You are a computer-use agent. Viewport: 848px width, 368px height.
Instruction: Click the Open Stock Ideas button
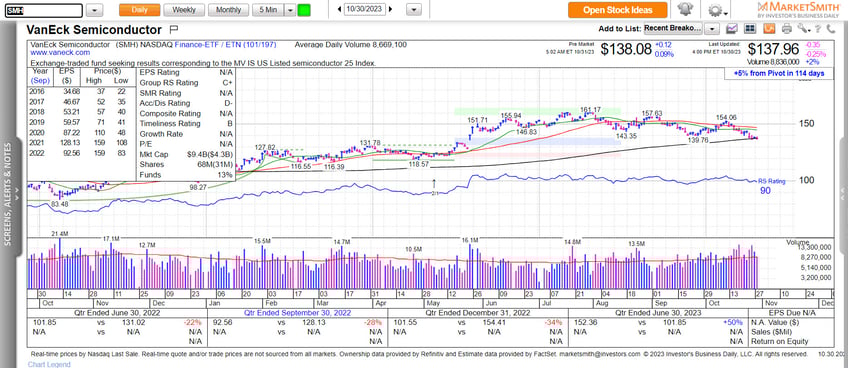pyautogui.click(x=618, y=10)
